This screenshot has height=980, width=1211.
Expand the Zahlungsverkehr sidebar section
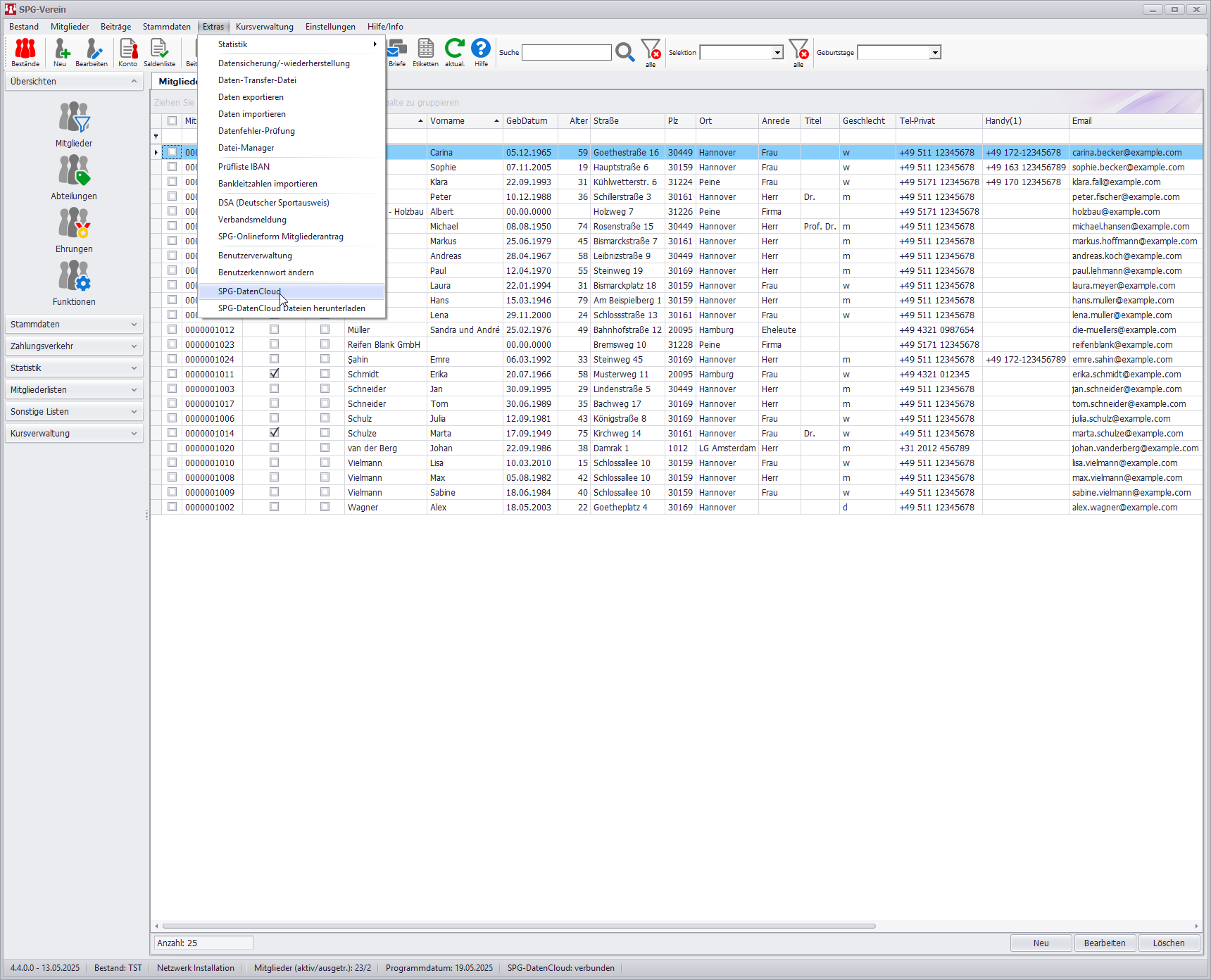[74, 346]
